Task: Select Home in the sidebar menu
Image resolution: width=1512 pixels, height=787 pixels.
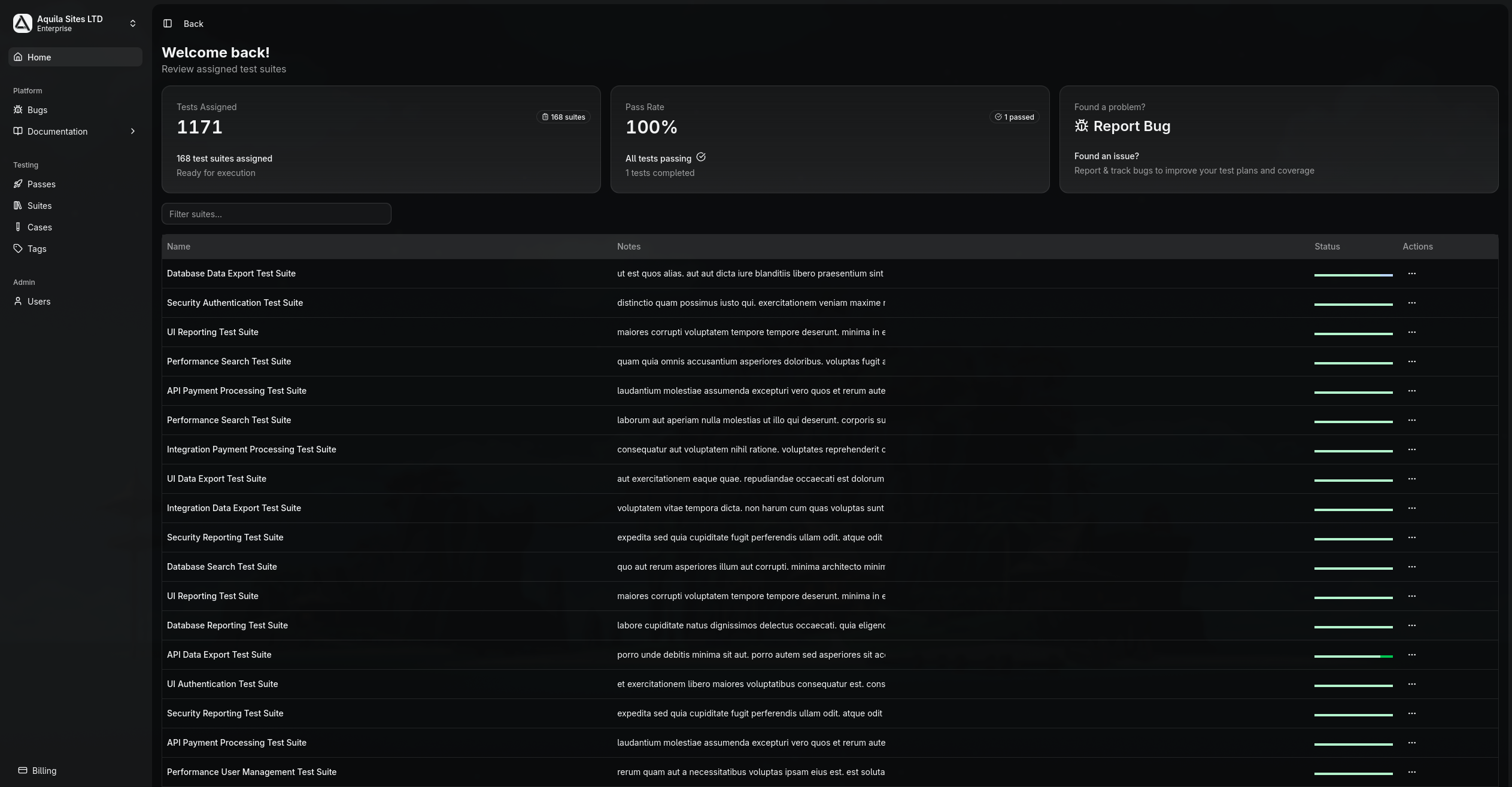Action: tap(40, 57)
